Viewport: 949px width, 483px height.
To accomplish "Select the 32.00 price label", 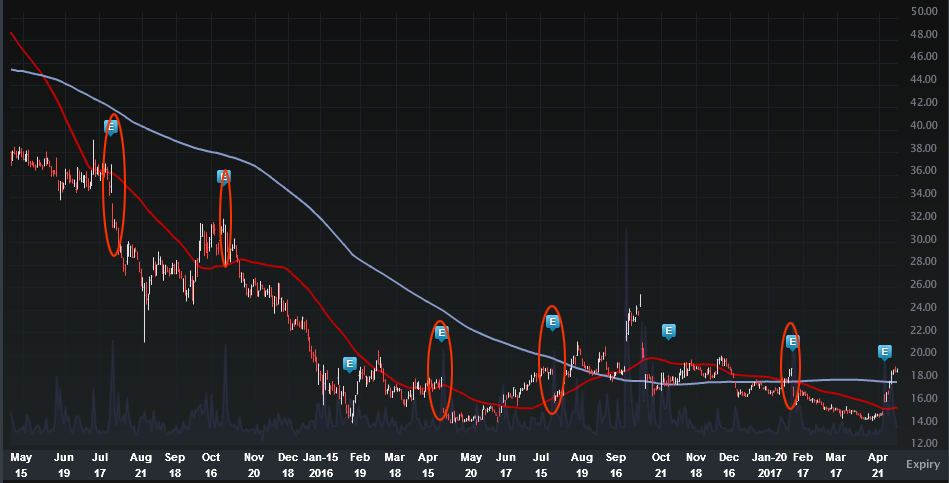I will [x=924, y=216].
